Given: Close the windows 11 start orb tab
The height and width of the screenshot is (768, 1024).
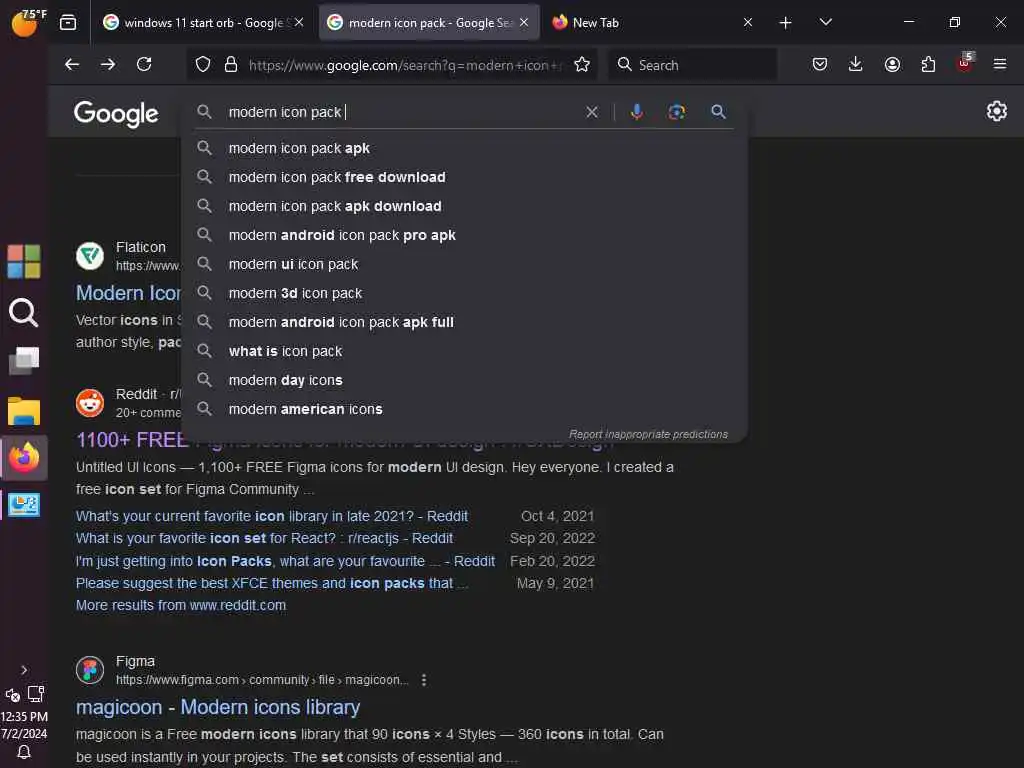Looking at the screenshot, I should (x=298, y=22).
